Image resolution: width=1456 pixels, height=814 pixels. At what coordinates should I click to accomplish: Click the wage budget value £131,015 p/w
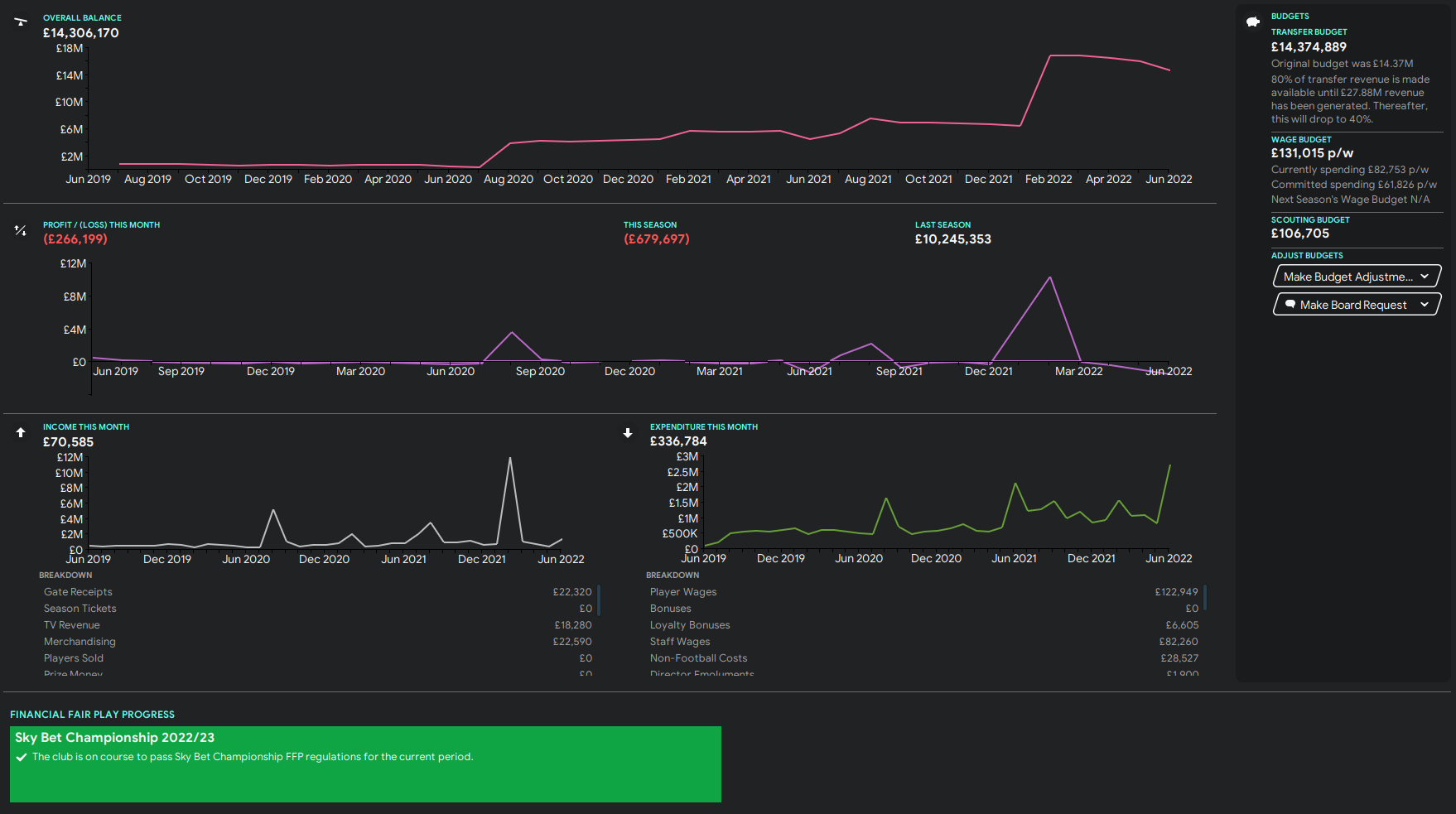pyautogui.click(x=1312, y=153)
